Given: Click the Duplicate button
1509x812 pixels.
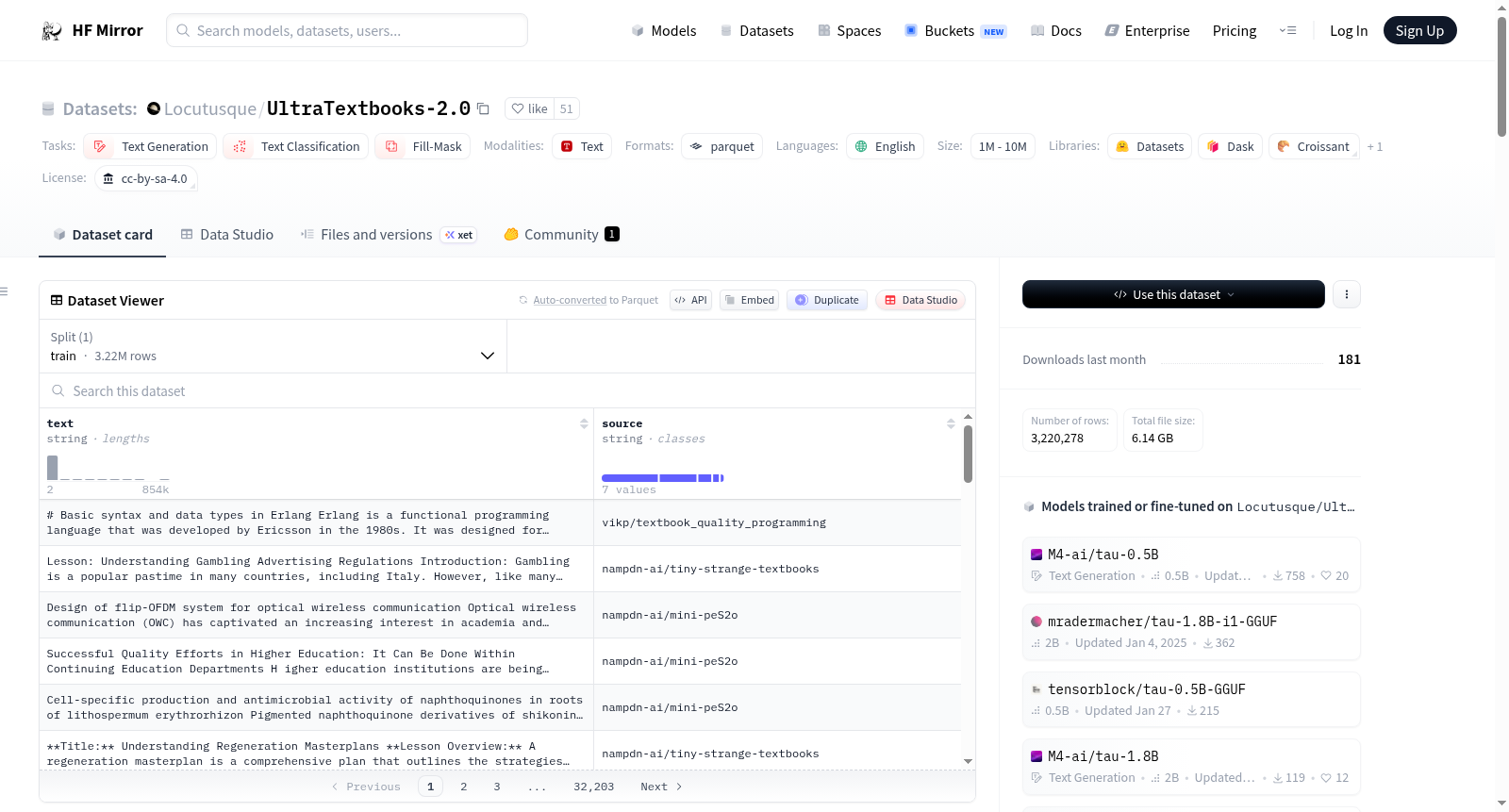Looking at the screenshot, I should click(827, 300).
